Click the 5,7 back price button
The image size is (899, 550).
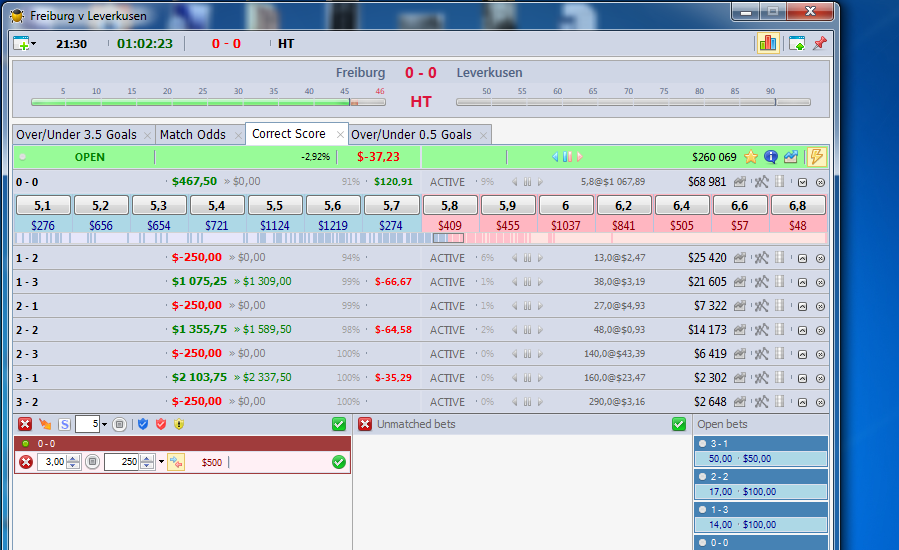click(x=391, y=205)
